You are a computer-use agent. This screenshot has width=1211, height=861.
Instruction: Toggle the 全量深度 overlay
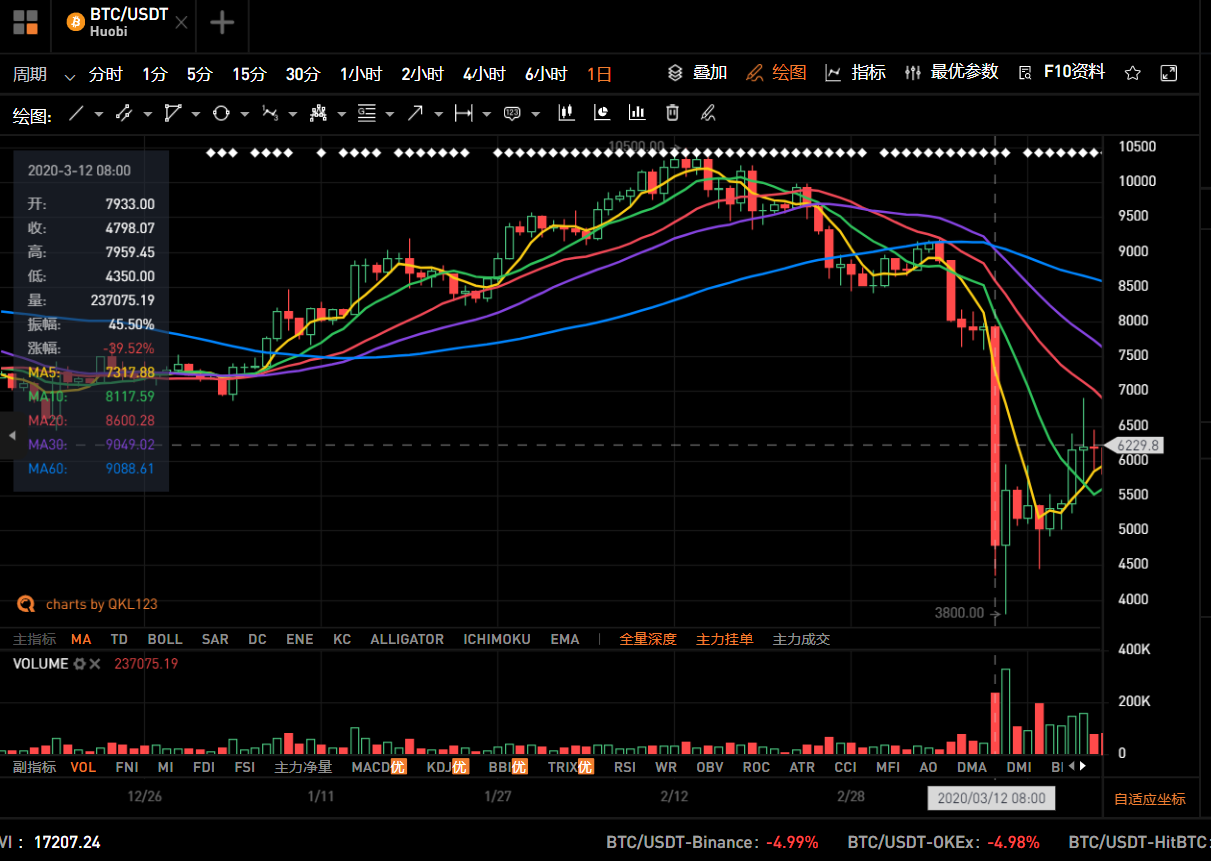(x=648, y=639)
